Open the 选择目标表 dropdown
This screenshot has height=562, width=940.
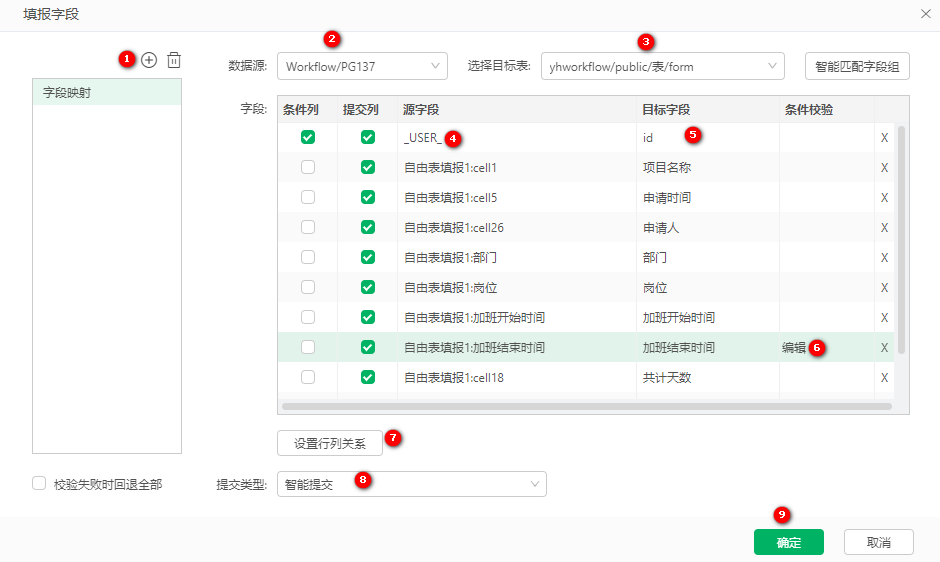pos(662,66)
